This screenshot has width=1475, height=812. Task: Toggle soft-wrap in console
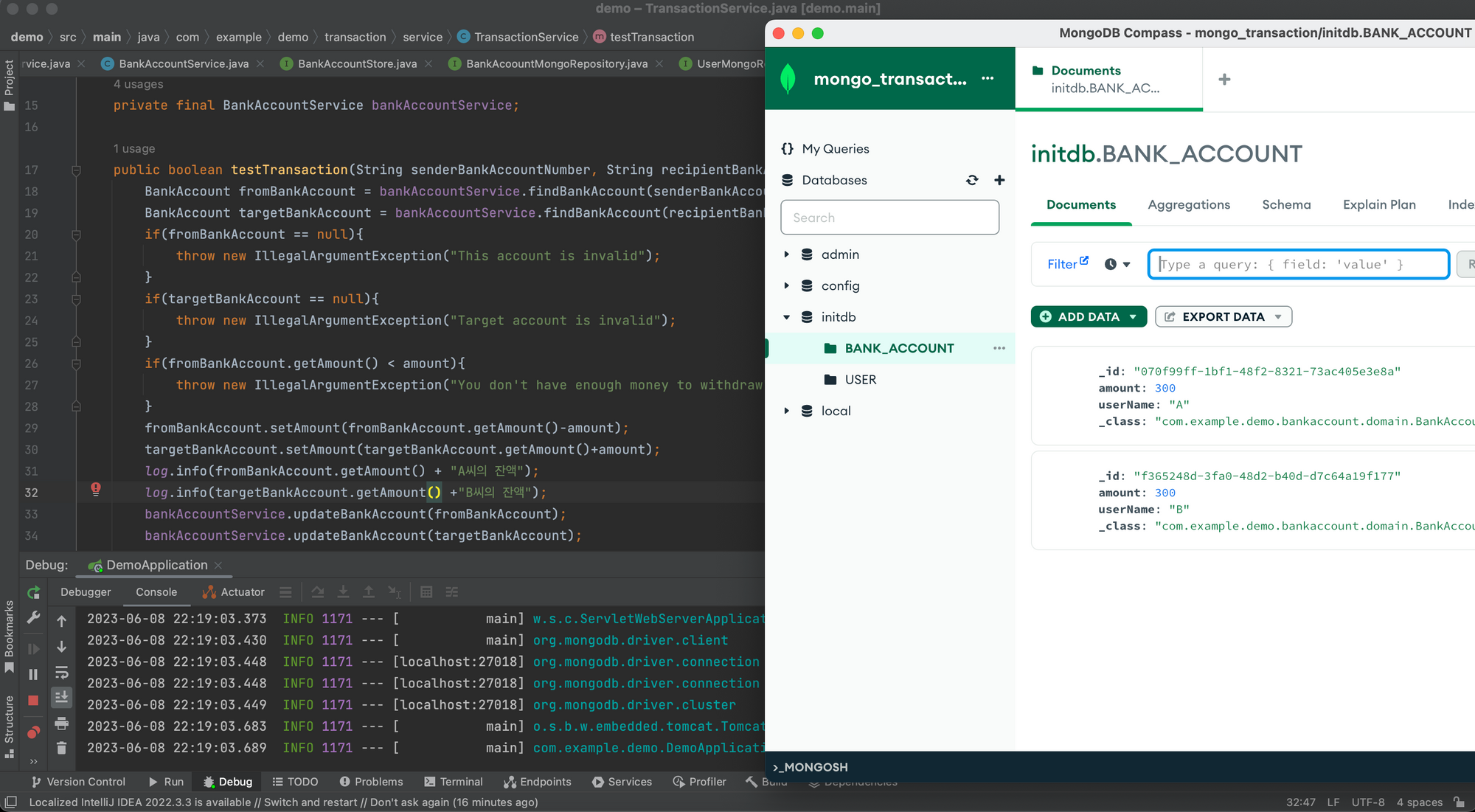click(x=62, y=673)
